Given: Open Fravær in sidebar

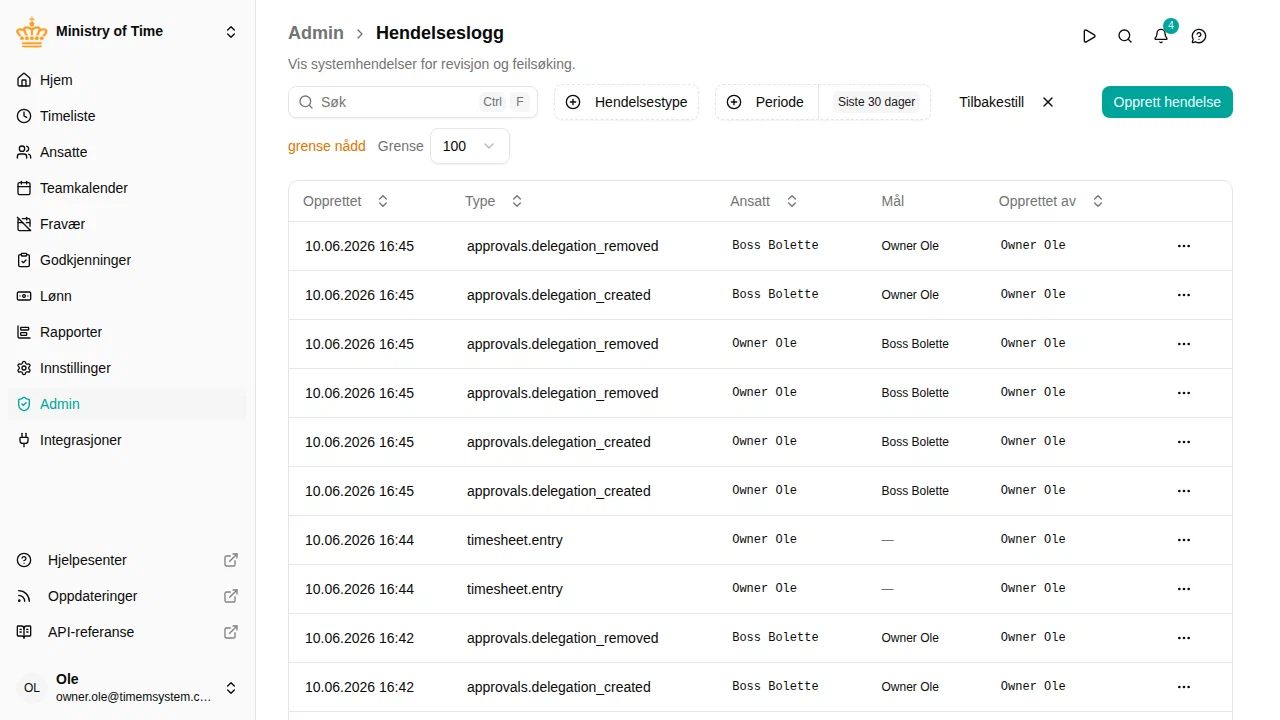Looking at the screenshot, I should click(127, 224).
